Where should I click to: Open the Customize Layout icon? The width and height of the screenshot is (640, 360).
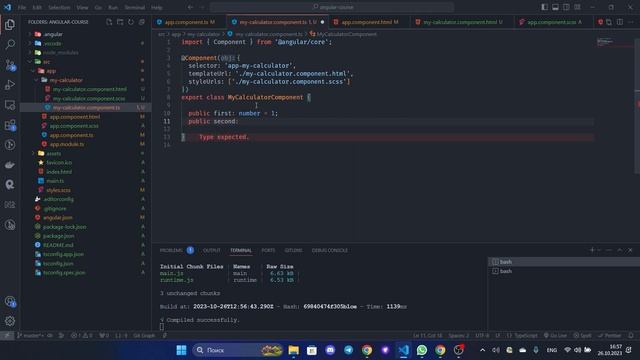(x=577, y=7)
